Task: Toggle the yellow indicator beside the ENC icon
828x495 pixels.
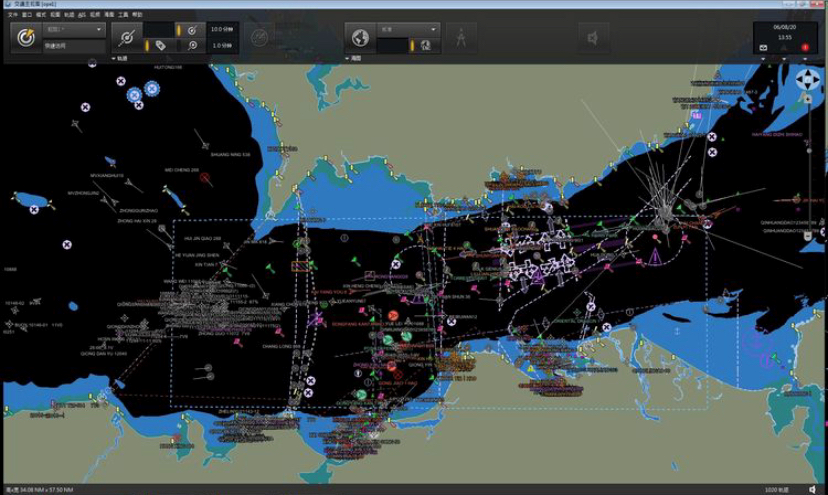Action: tap(412, 46)
